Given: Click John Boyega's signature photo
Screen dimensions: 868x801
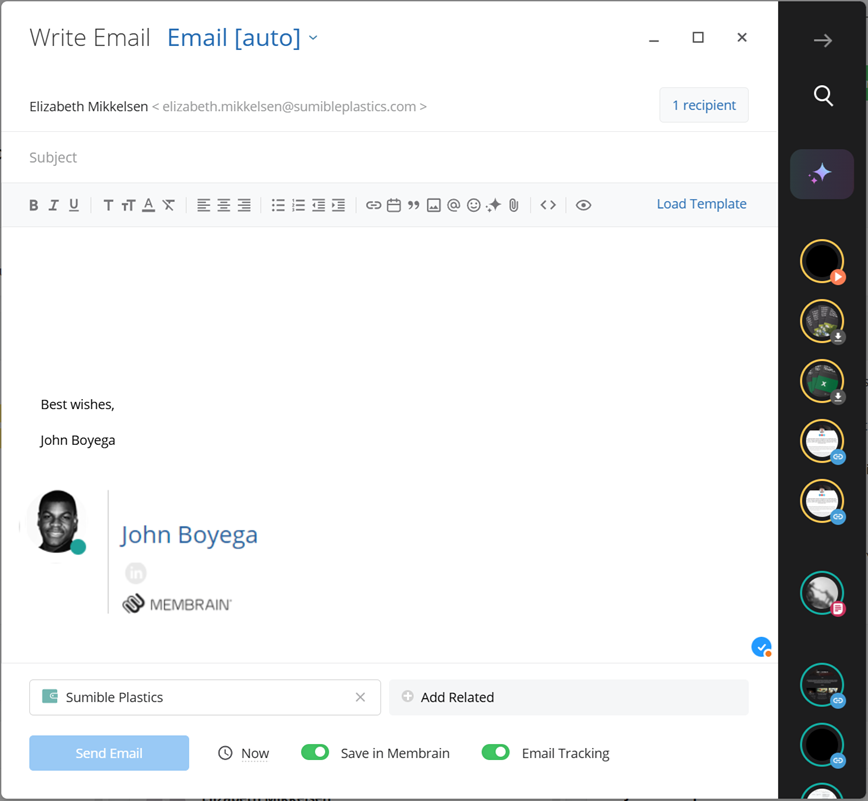Looking at the screenshot, I should [56, 522].
